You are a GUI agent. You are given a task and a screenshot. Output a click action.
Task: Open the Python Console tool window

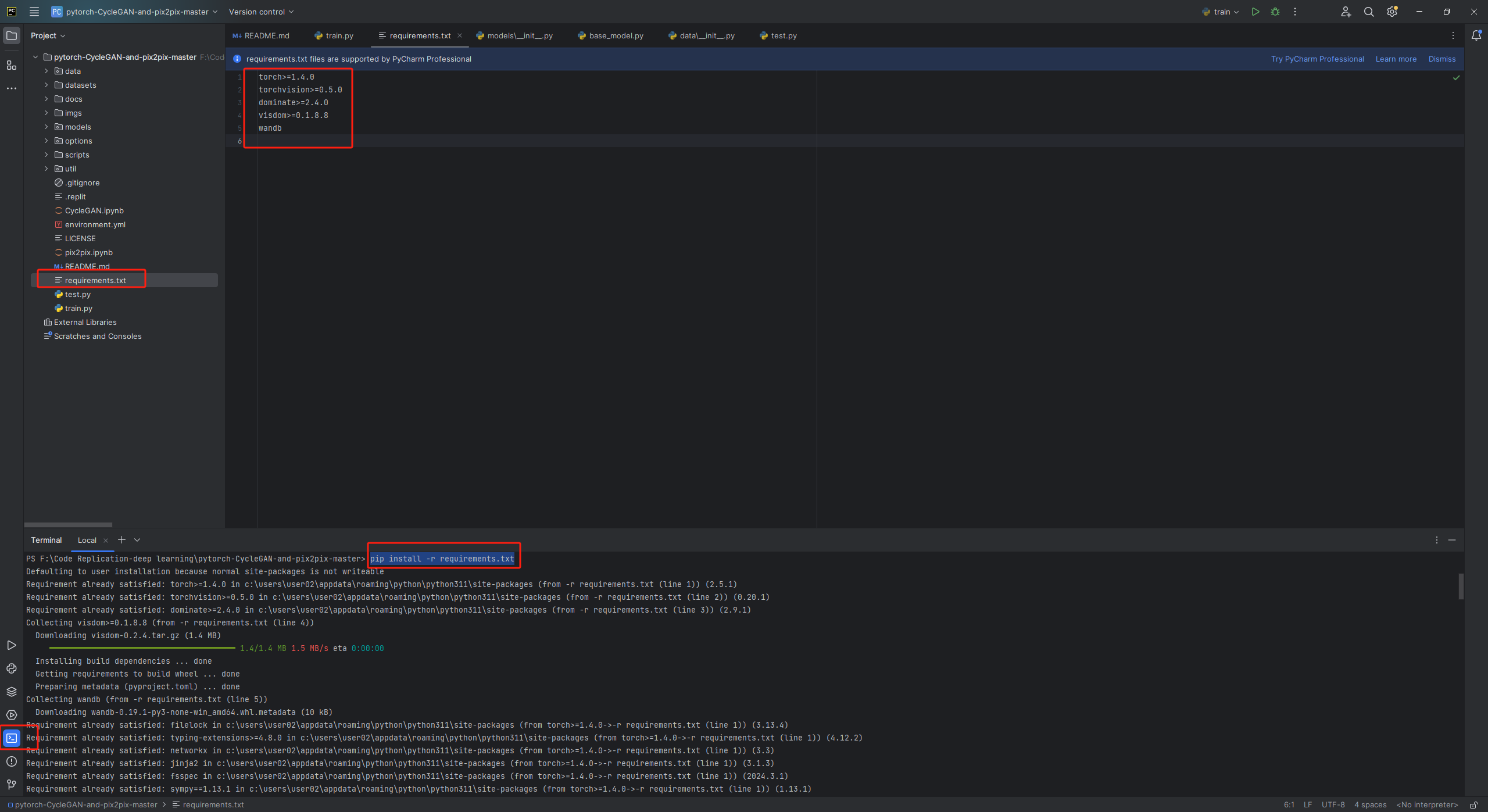point(12,668)
